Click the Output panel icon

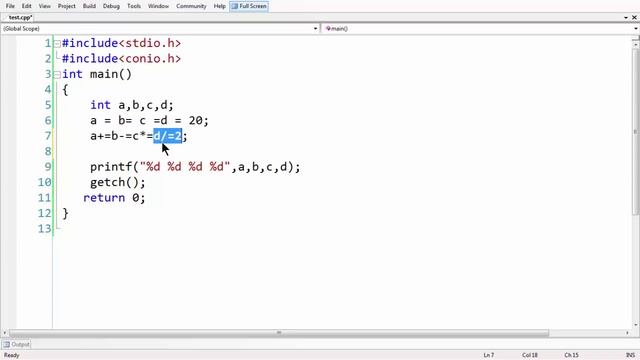(7, 344)
